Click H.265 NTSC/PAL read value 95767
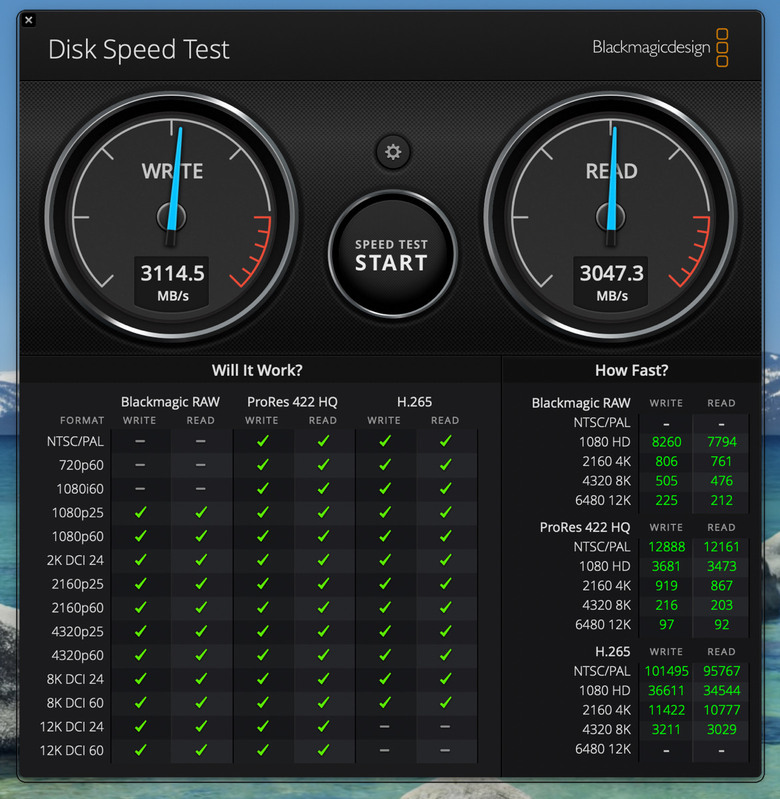 click(721, 671)
